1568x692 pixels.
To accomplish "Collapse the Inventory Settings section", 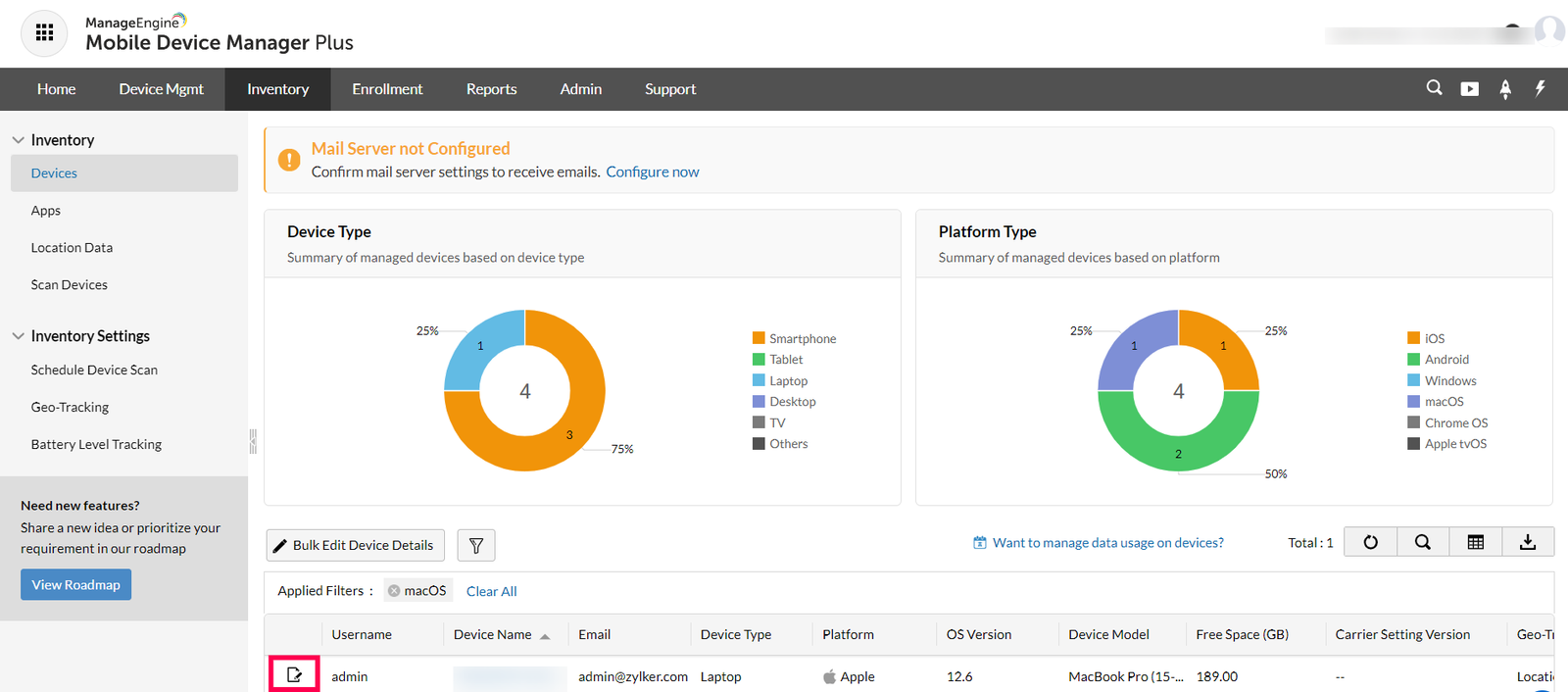I will 19,336.
